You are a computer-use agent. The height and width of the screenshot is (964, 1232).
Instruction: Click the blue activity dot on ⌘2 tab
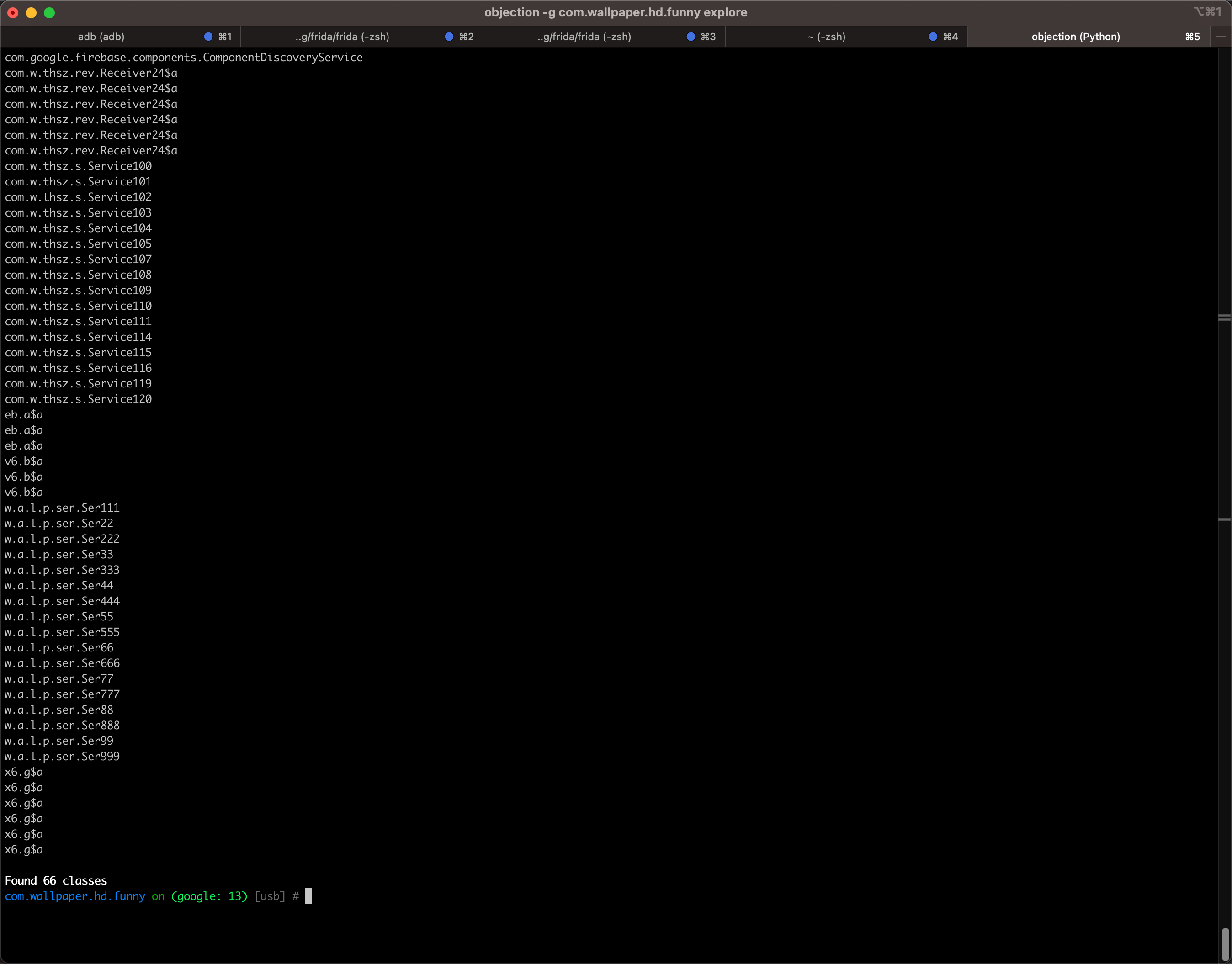pos(450,37)
